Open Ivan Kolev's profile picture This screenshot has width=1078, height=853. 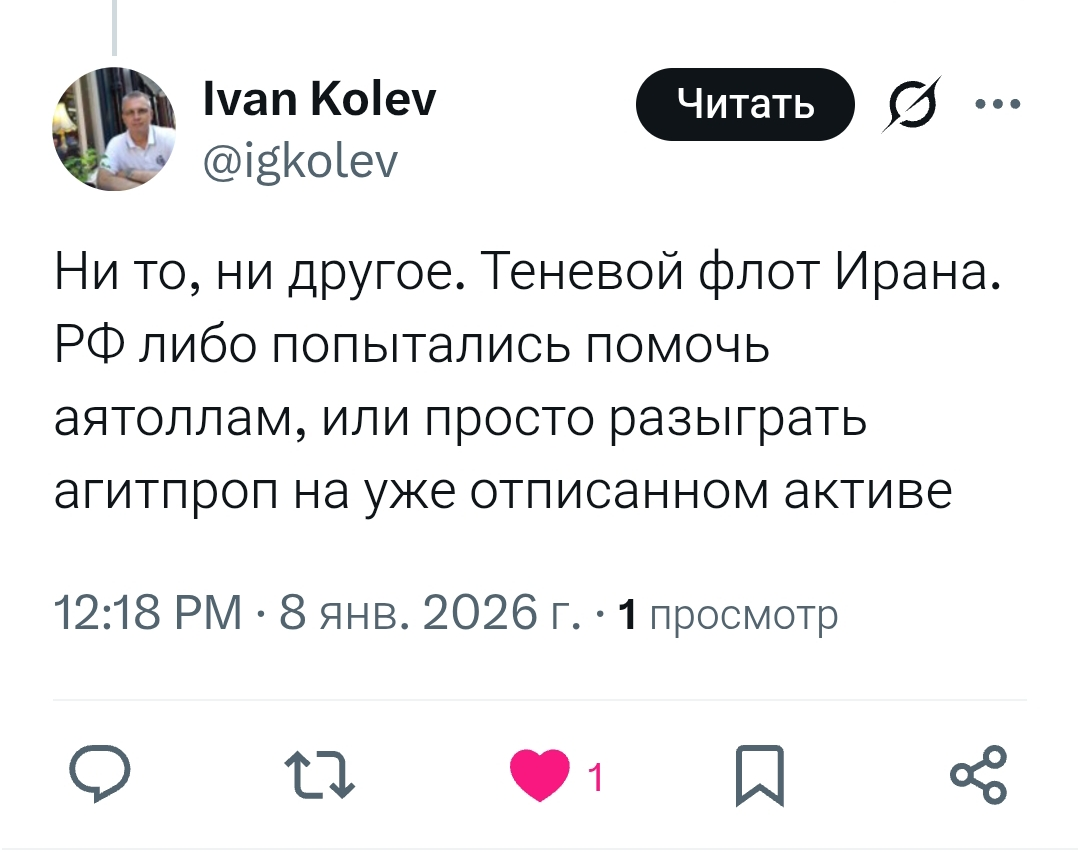click(113, 128)
